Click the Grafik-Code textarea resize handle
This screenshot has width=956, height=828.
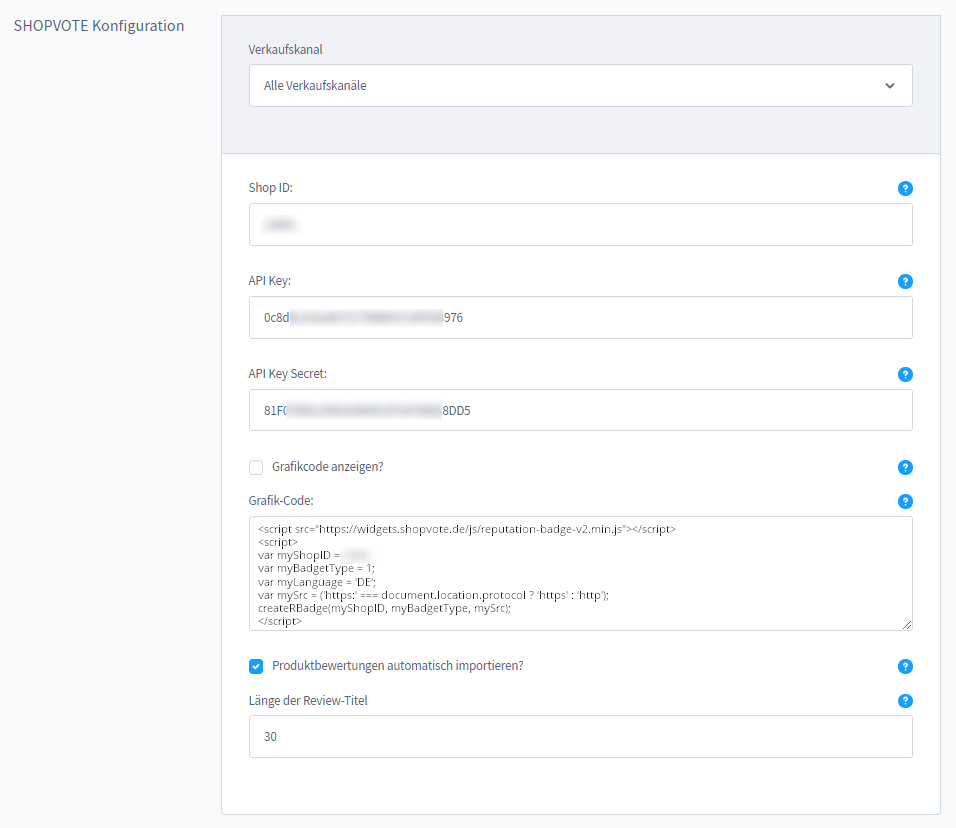(907, 624)
